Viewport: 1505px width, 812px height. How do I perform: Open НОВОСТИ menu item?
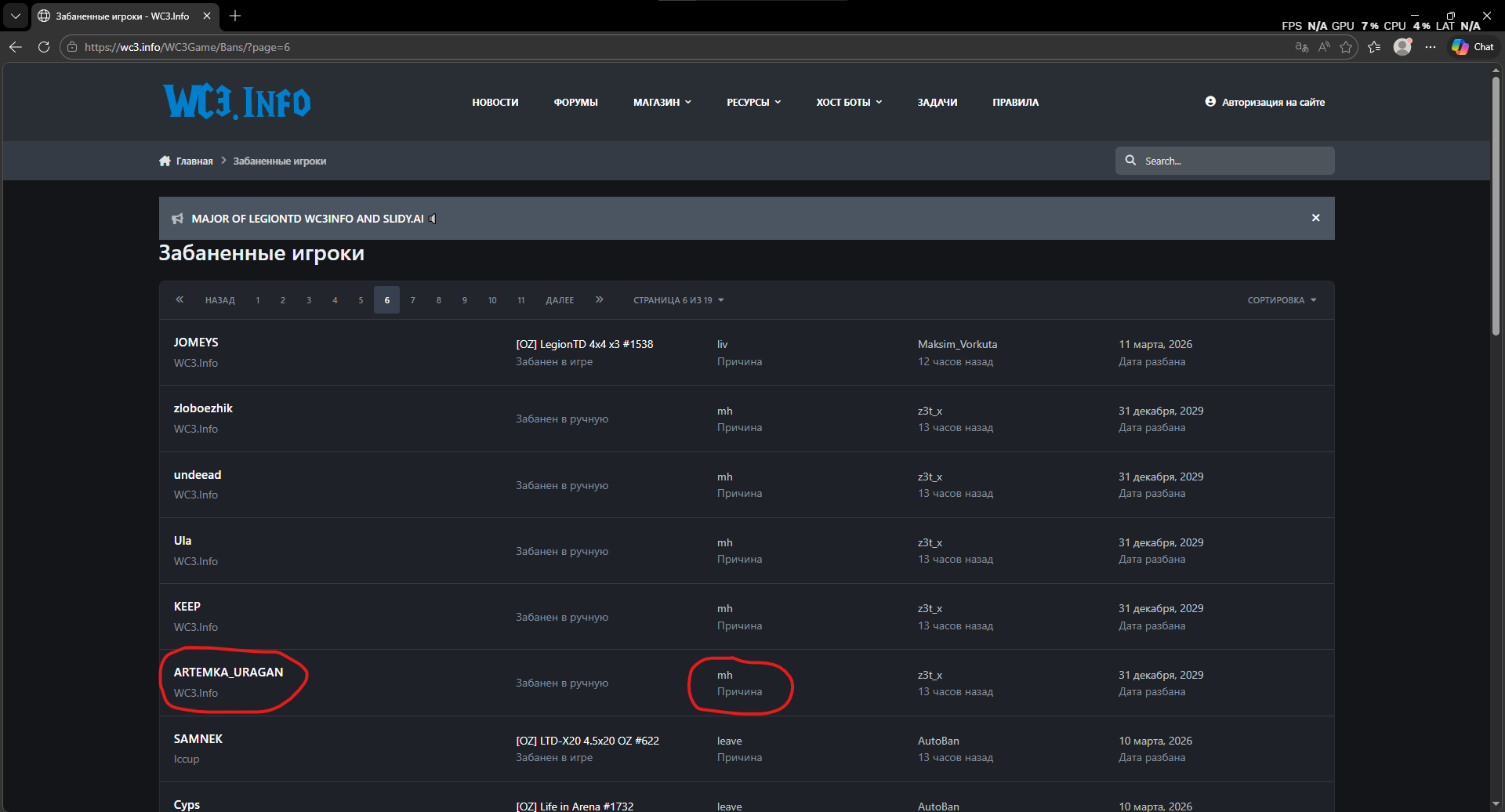pyautogui.click(x=495, y=103)
